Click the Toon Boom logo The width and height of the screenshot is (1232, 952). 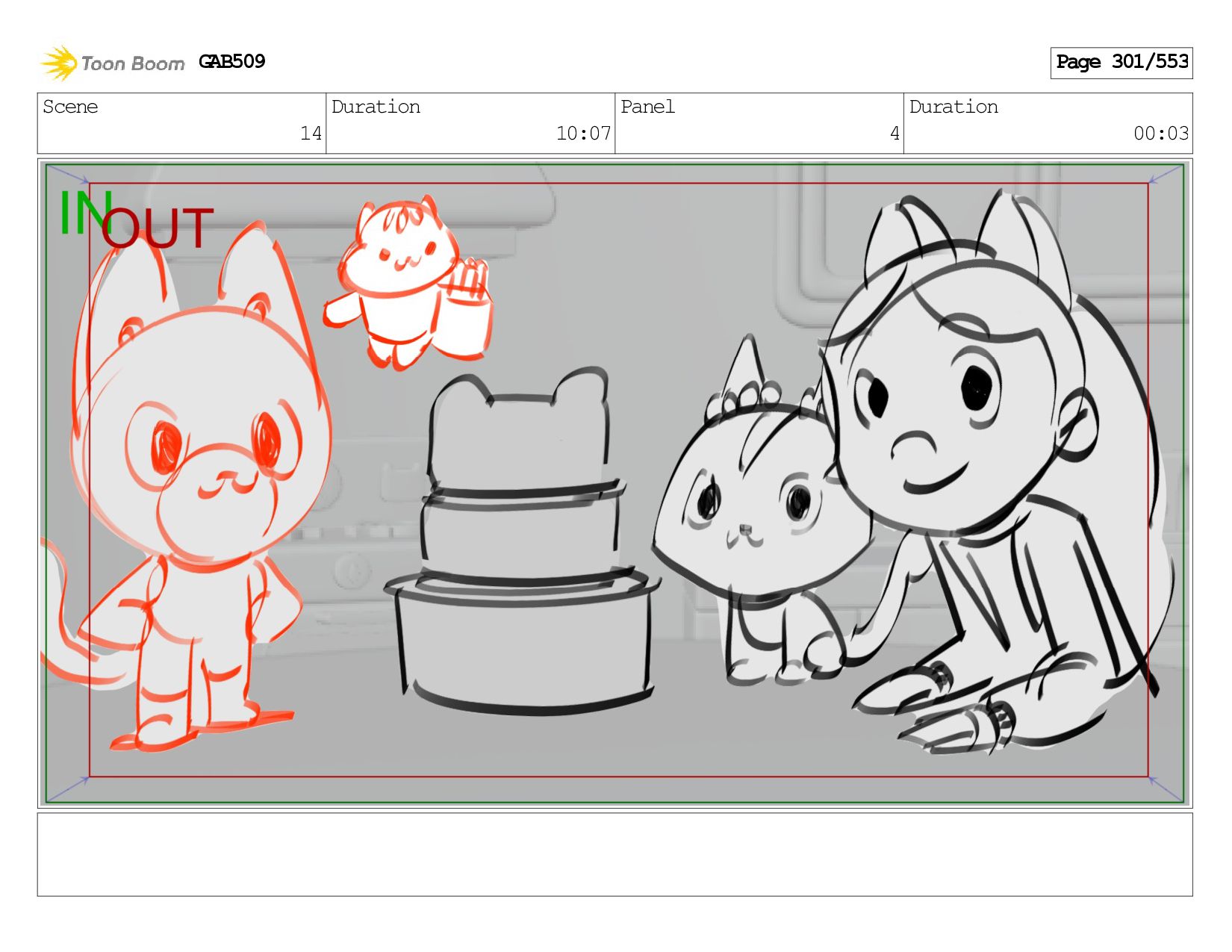click(112, 63)
